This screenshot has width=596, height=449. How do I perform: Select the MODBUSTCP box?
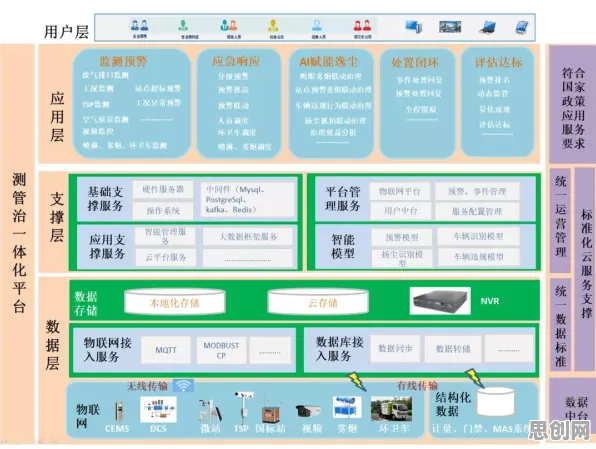coord(221,350)
